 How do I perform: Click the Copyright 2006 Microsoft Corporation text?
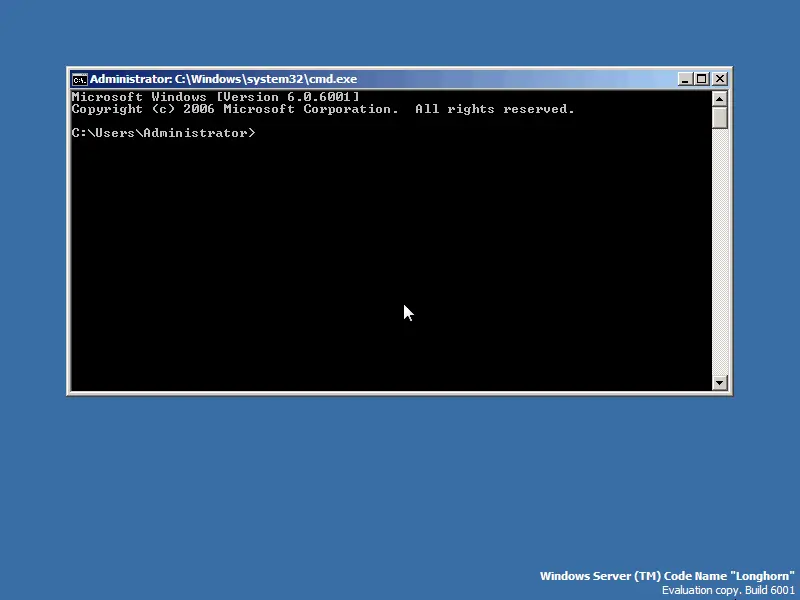(x=235, y=109)
